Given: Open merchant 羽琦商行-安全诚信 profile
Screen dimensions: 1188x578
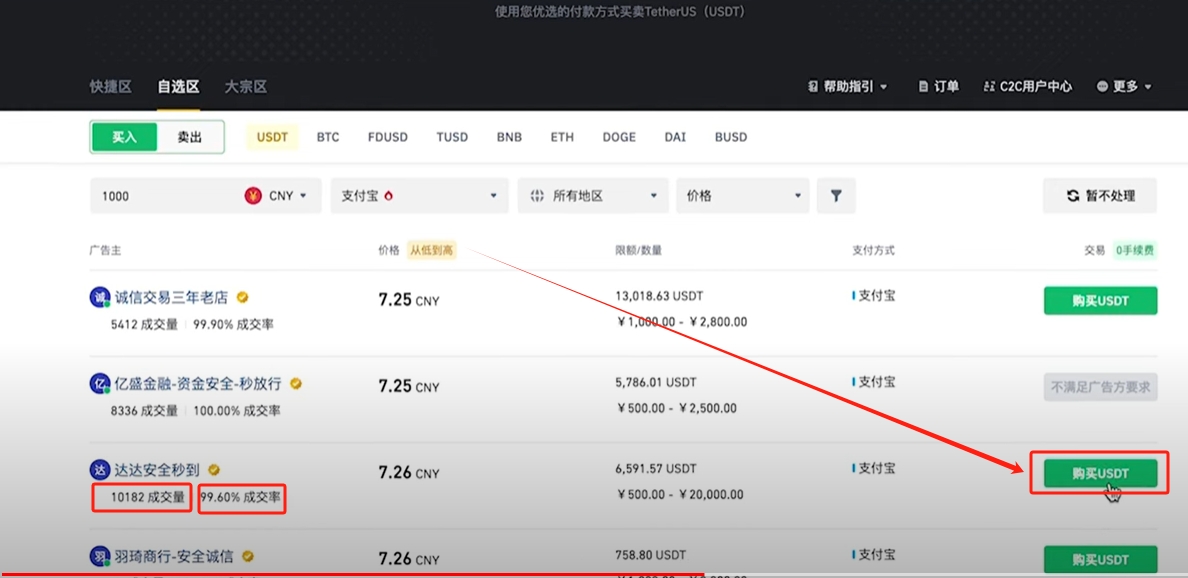Looking at the screenshot, I should tap(174, 557).
